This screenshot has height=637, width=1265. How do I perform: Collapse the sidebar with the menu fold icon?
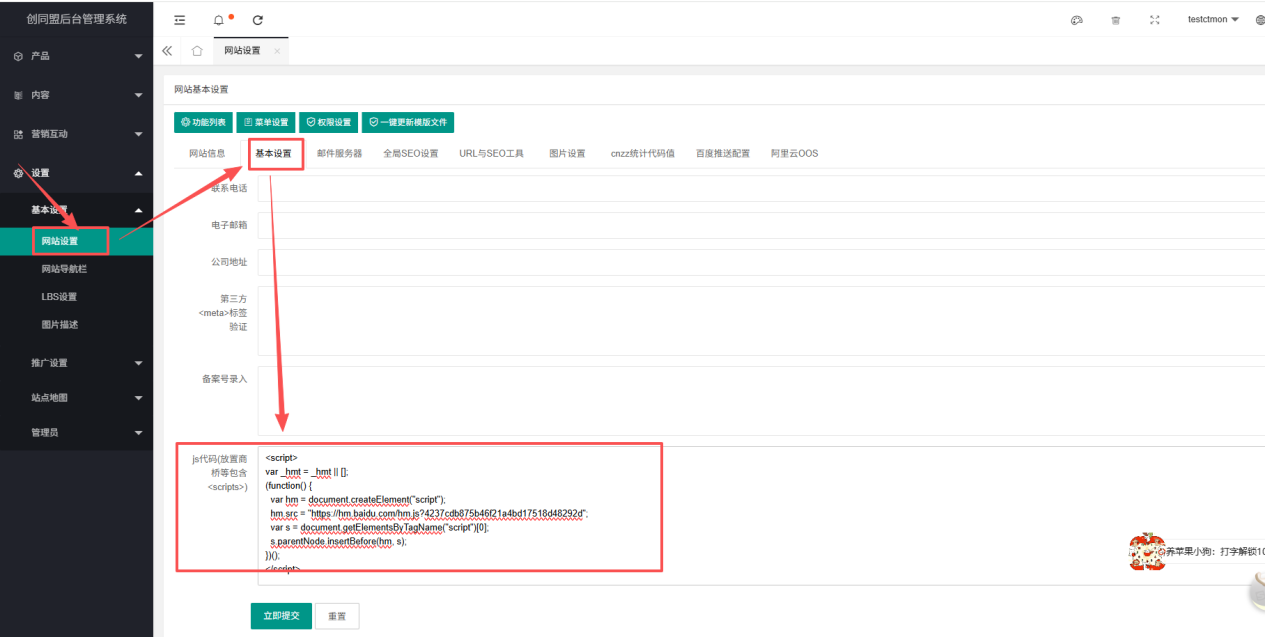click(x=180, y=20)
